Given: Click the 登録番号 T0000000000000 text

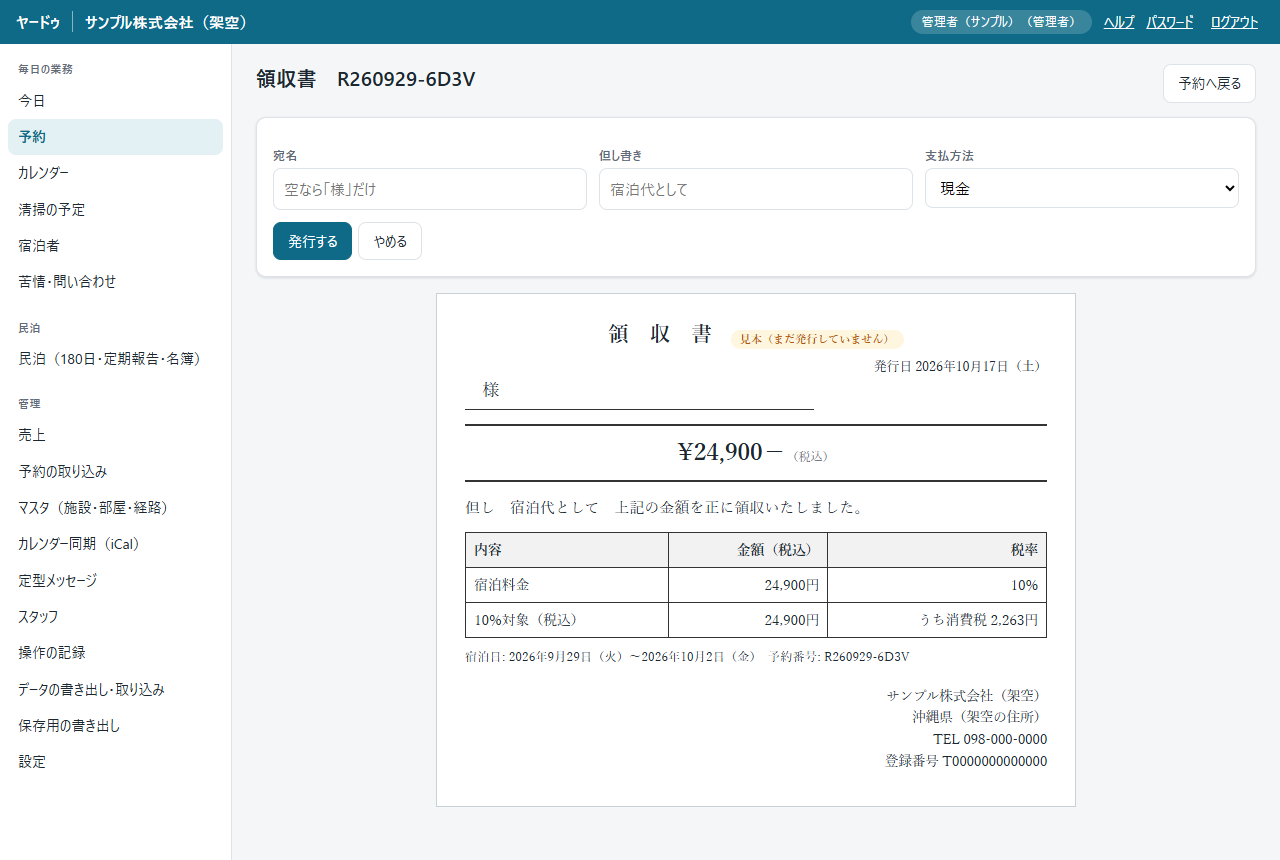Looking at the screenshot, I should [x=966, y=761].
